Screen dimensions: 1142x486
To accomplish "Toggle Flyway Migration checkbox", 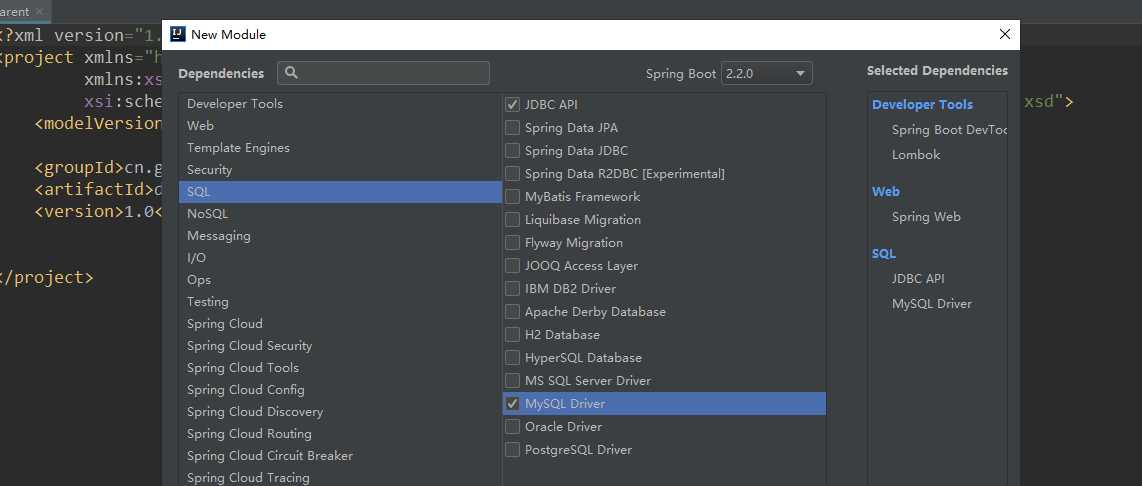I will (513, 243).
